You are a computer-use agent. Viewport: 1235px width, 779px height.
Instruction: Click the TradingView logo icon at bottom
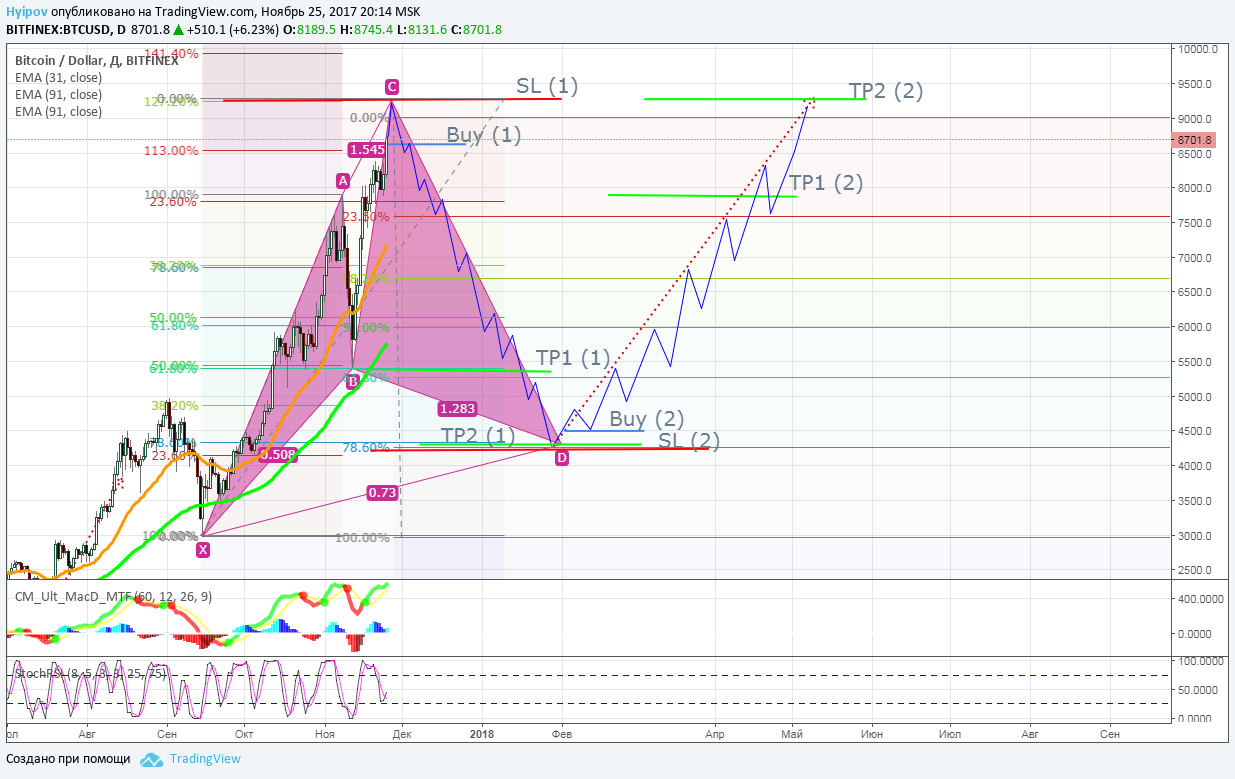click(151, 759)
